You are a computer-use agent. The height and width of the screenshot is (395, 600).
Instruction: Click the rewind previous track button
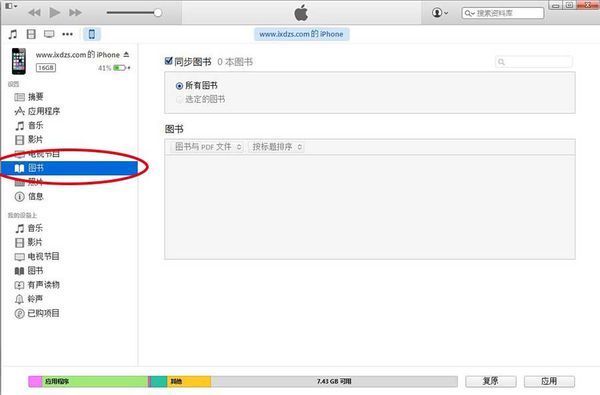pos(34,13)
